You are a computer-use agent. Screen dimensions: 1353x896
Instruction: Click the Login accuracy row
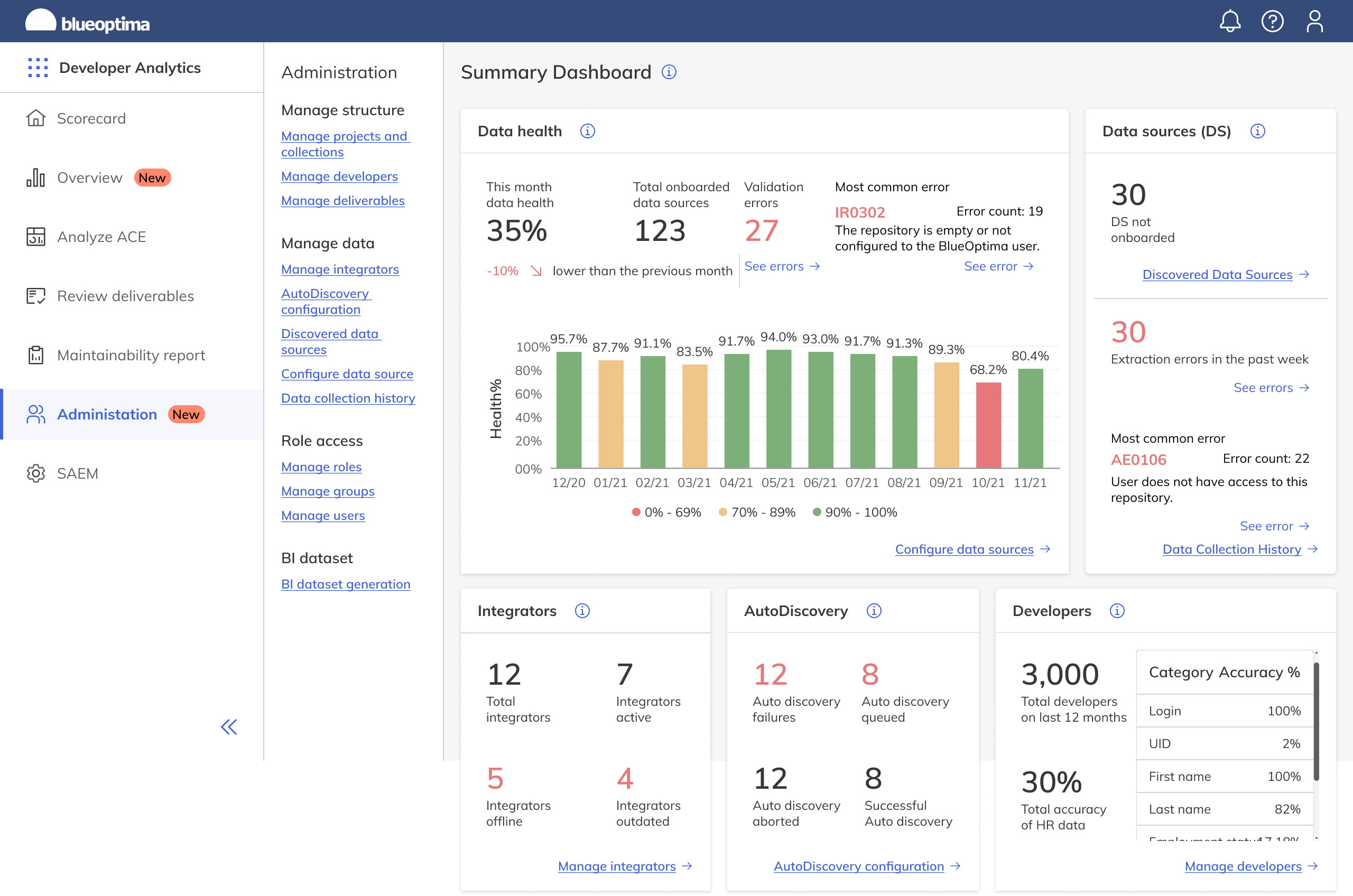(x=1225, y=711)
